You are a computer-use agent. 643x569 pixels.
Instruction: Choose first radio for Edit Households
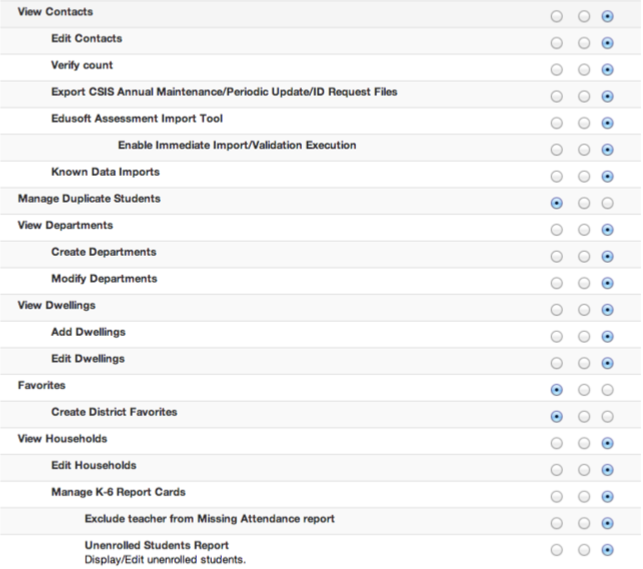(556, 470)
